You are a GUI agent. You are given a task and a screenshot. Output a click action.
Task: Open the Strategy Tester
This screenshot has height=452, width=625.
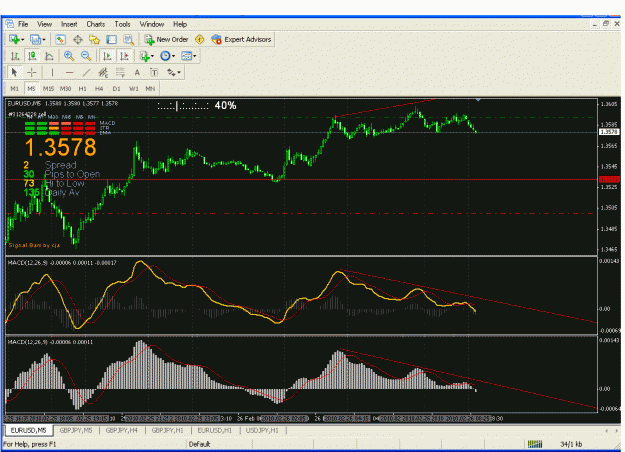pos(128,39)
